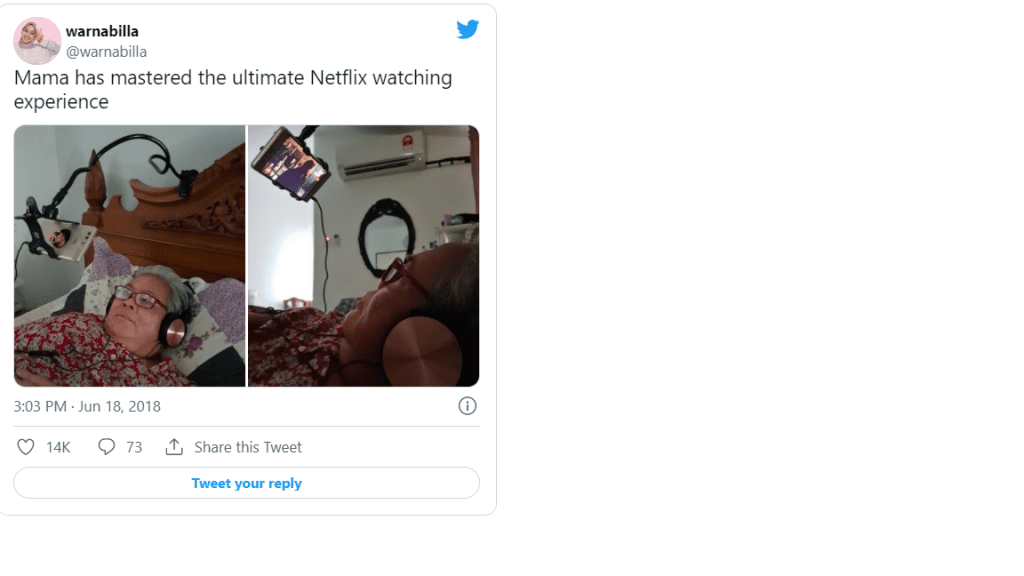Viewport: 1024px width, 576px height.
Task: Open the warnabilla display name
Action: click(x=102, y=31)
